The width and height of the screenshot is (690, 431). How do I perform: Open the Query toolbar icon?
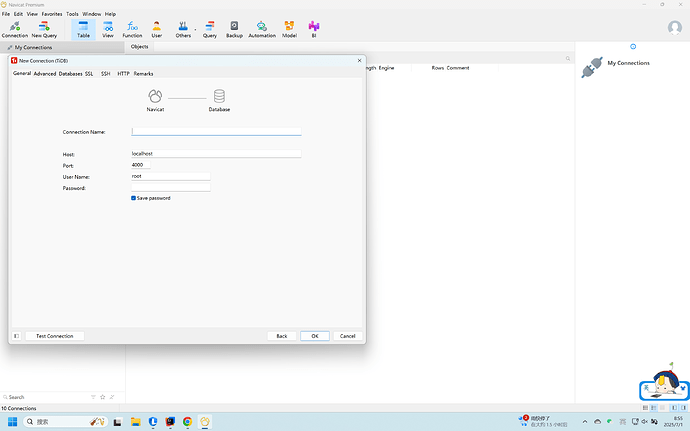click(209, 29)
